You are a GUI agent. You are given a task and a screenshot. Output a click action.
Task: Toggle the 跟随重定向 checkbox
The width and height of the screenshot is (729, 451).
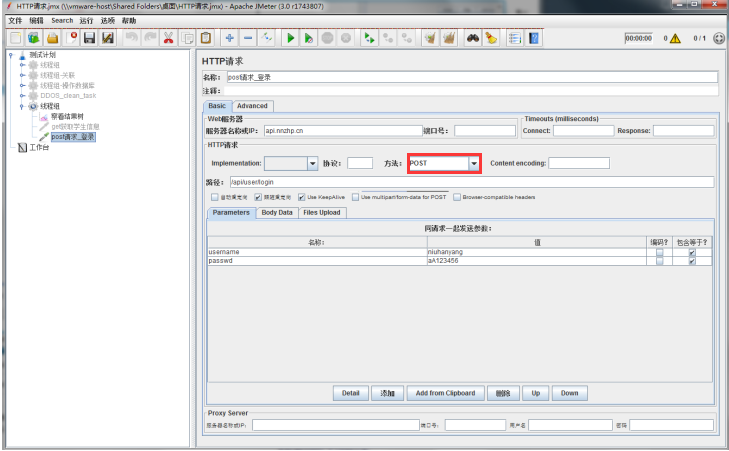[258, 197]
